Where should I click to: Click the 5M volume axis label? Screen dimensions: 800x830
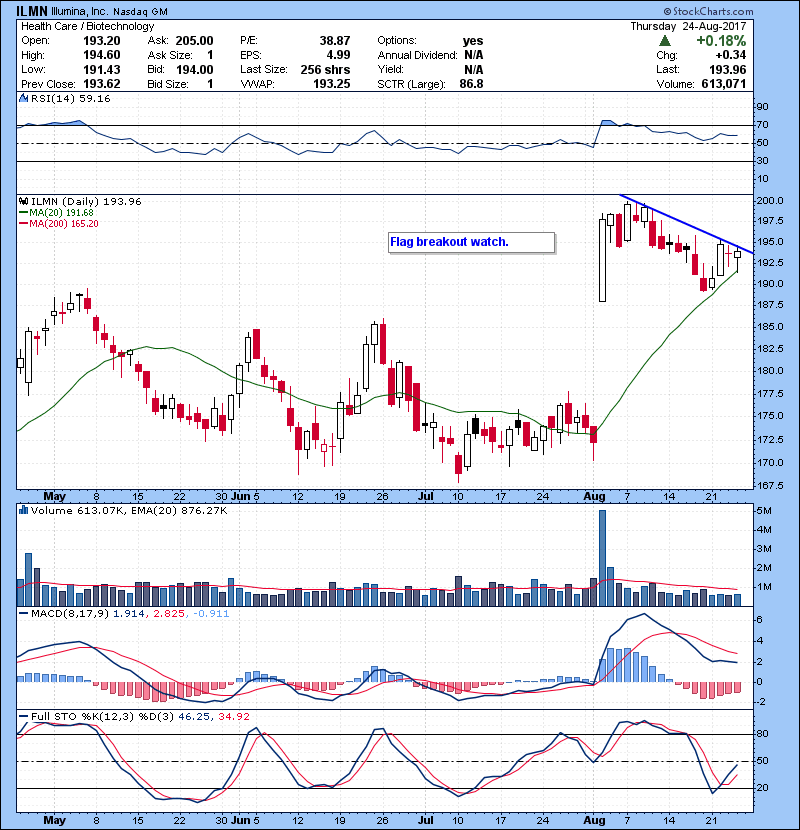pos(764,511)
